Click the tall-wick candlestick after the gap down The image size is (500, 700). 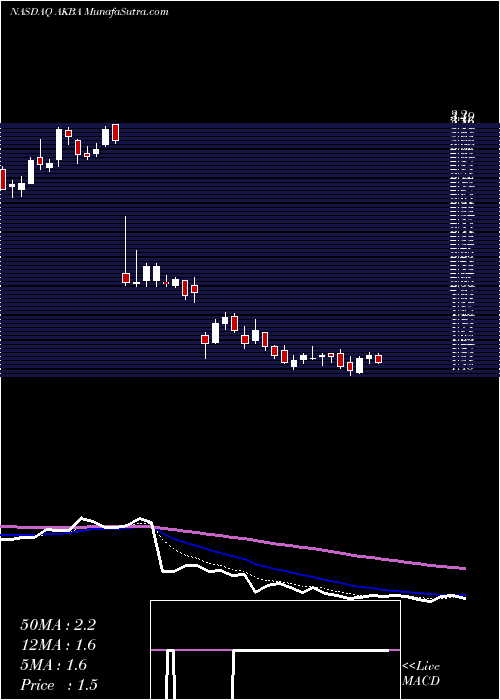[125, 250]
